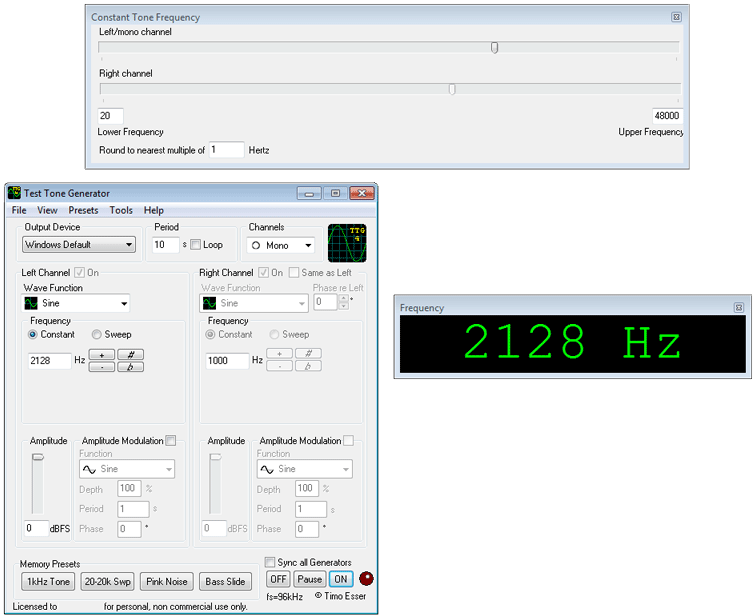The image size is (756, 616).
Task: Open the Presets menu
Action: 83,211
